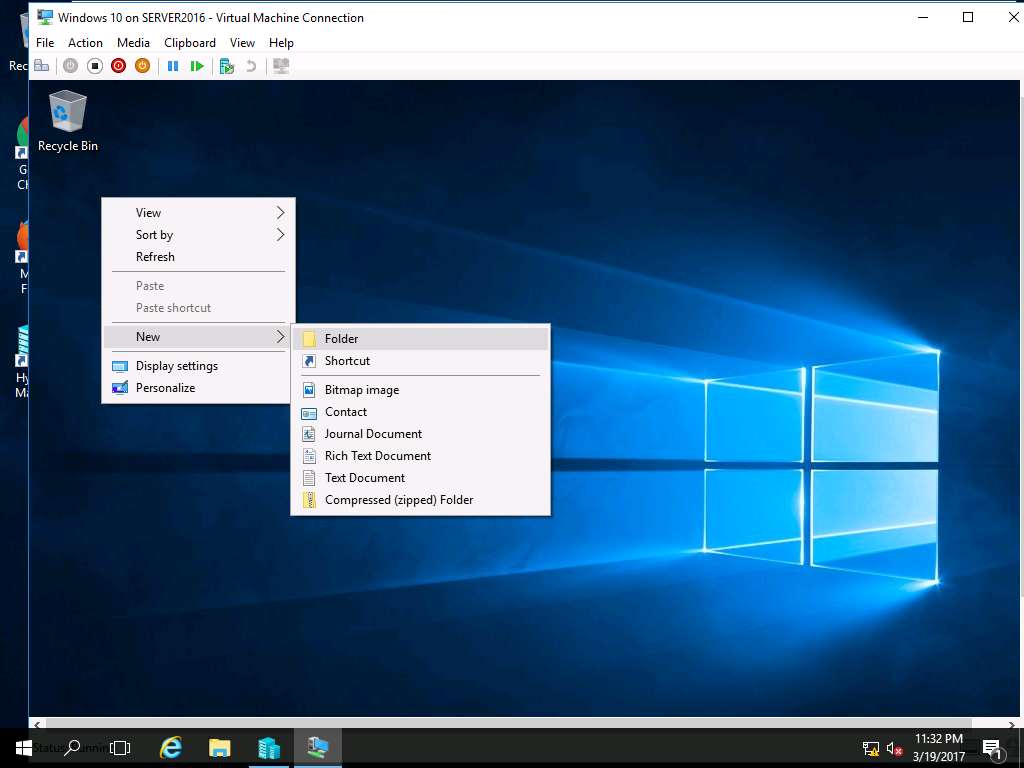Click the Enhanced Session toolbar icon
The height and width of the screenshot is (768, 1024).
(x=281, y=66)
